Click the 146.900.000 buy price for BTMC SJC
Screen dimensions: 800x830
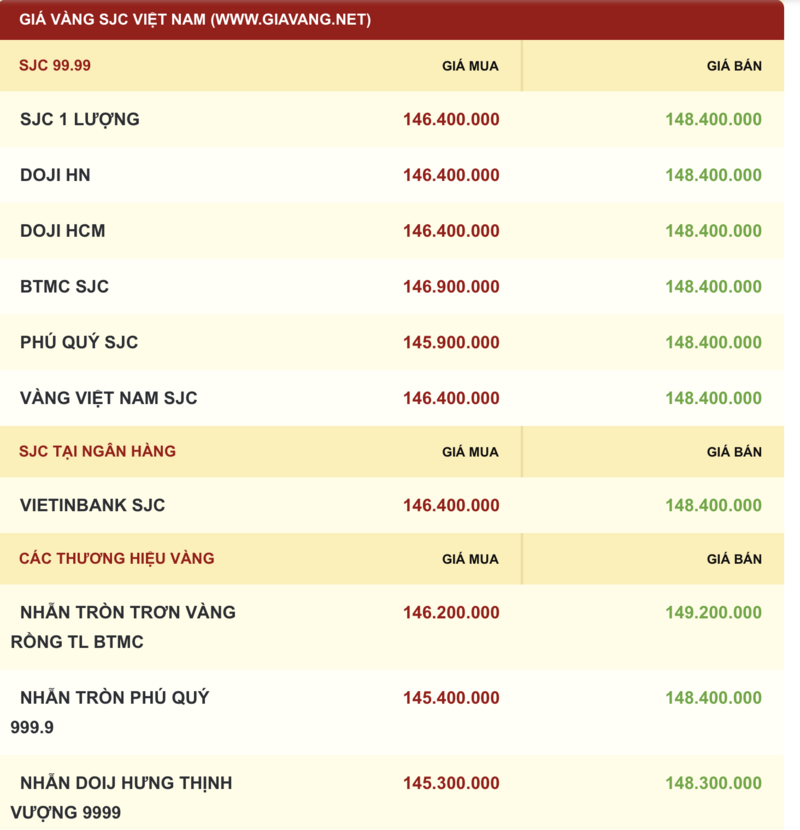pyautogui.click(x=451, y=287)
